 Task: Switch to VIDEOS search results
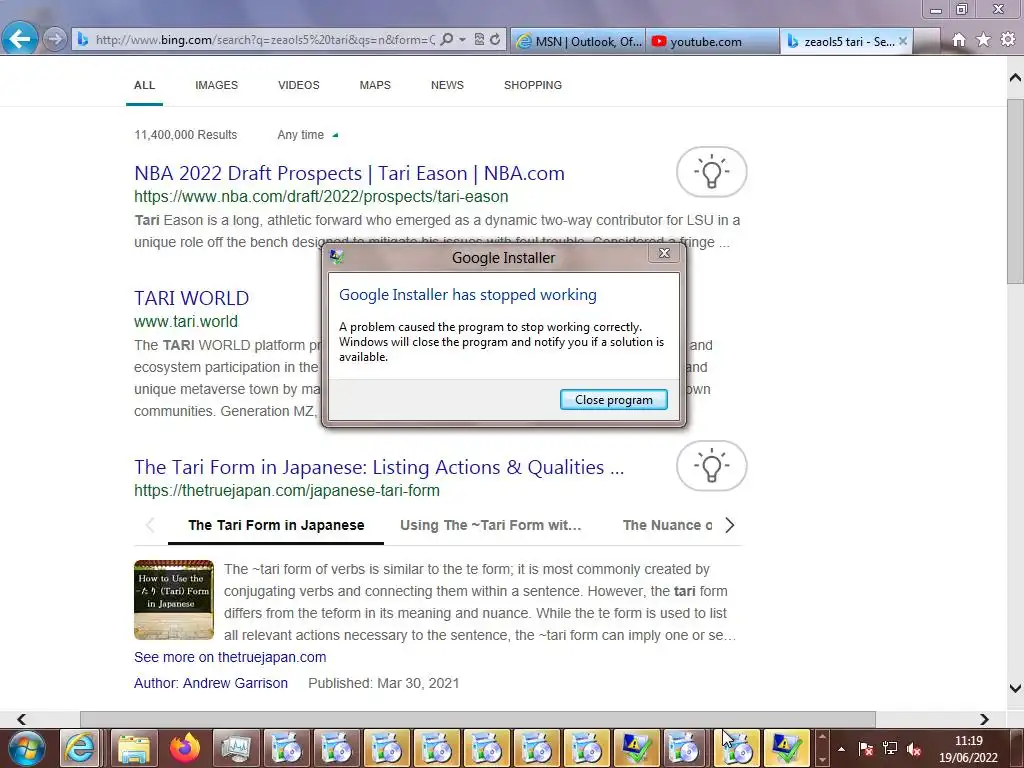click(298, 86)
